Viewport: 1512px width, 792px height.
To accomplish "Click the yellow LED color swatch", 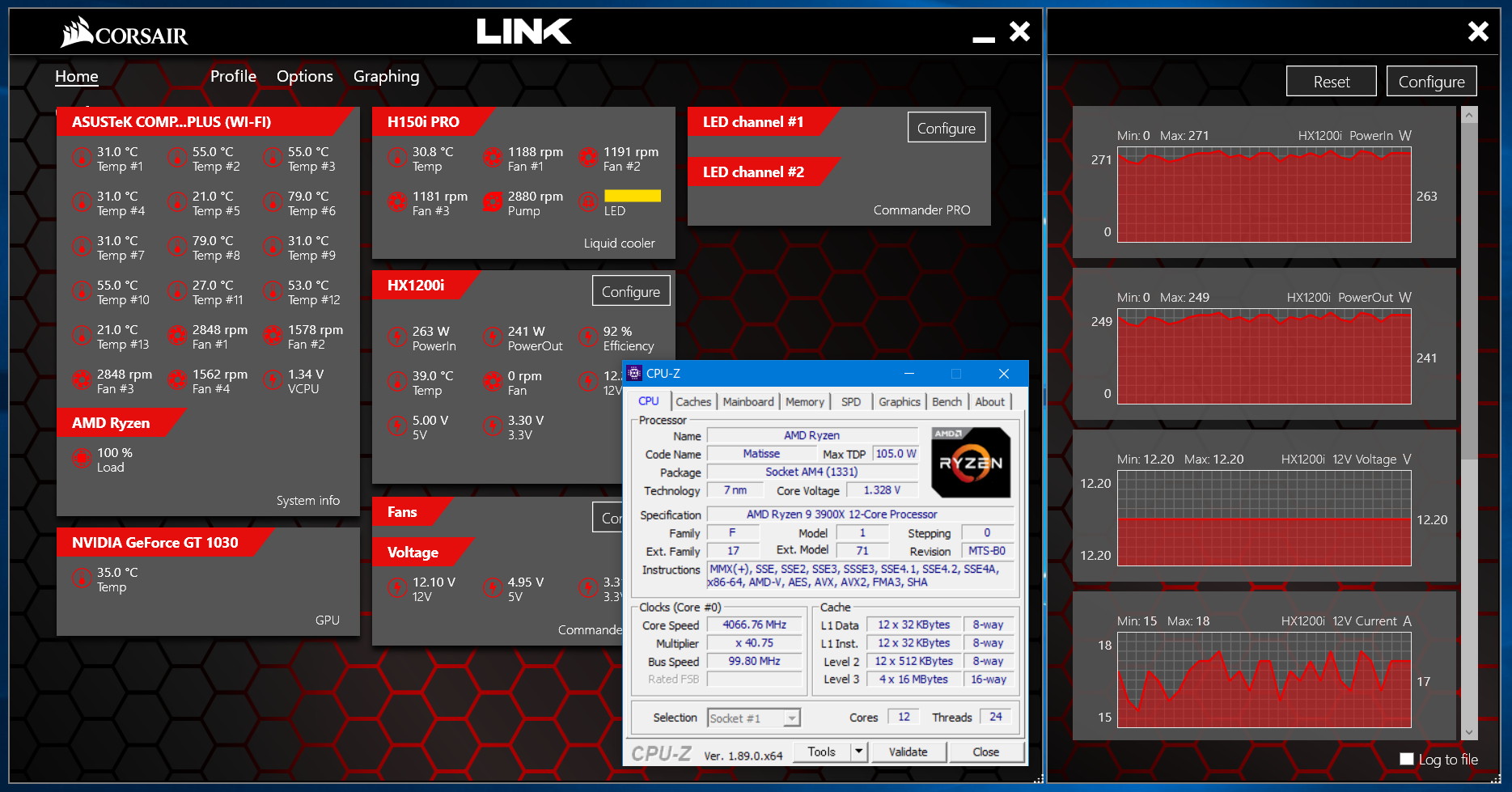I will click(633, 196).
